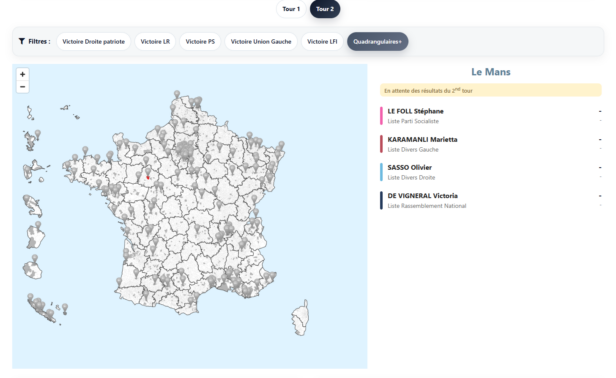The height and width of the screenshot is (378, 616).
Task: Click the Filtres label
Action: (x=39, y=41)
